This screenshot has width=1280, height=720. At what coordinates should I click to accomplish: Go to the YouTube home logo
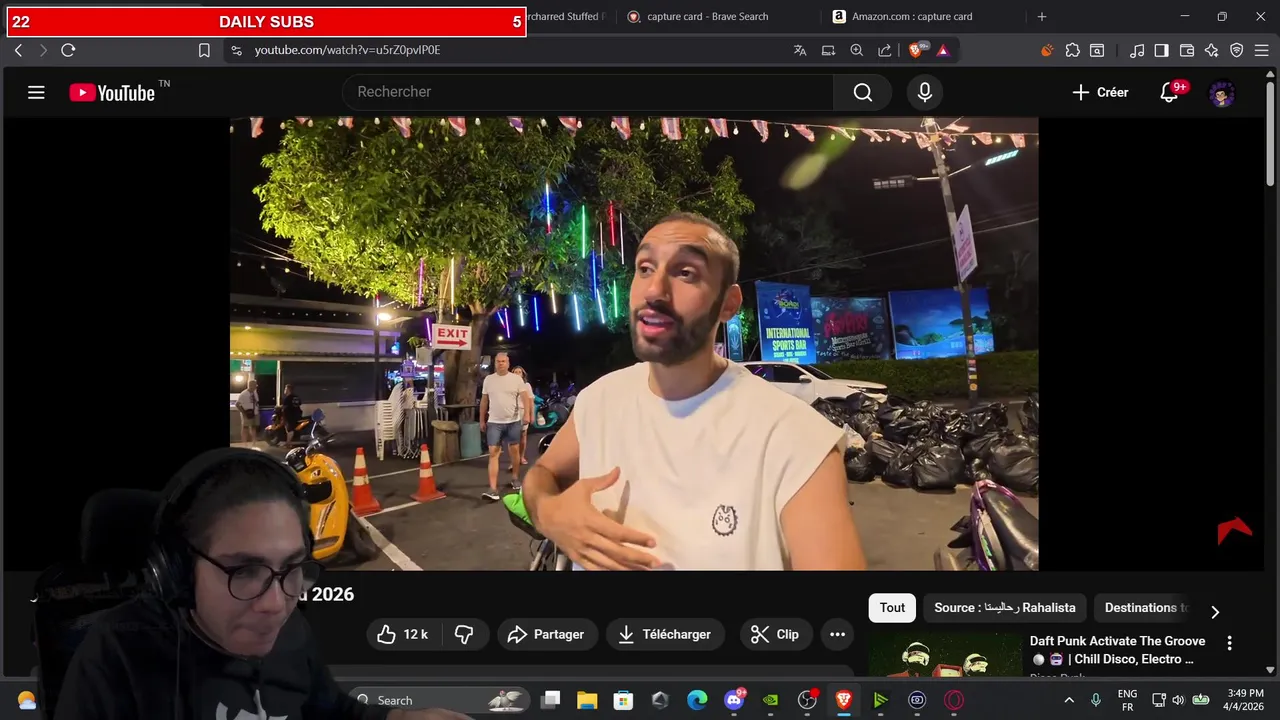coord(113,93)
